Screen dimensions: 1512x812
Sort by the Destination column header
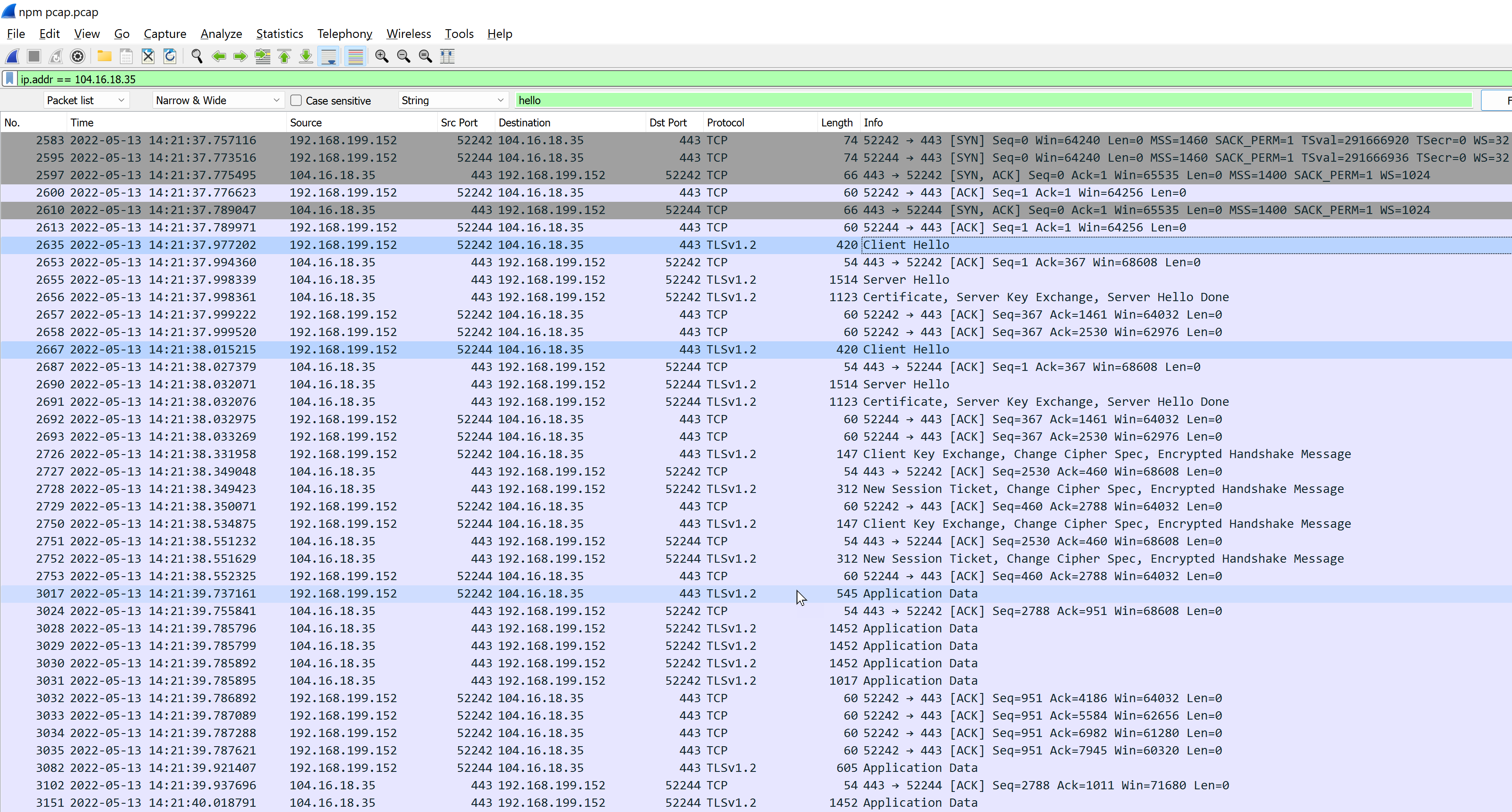tap(570, 122)
